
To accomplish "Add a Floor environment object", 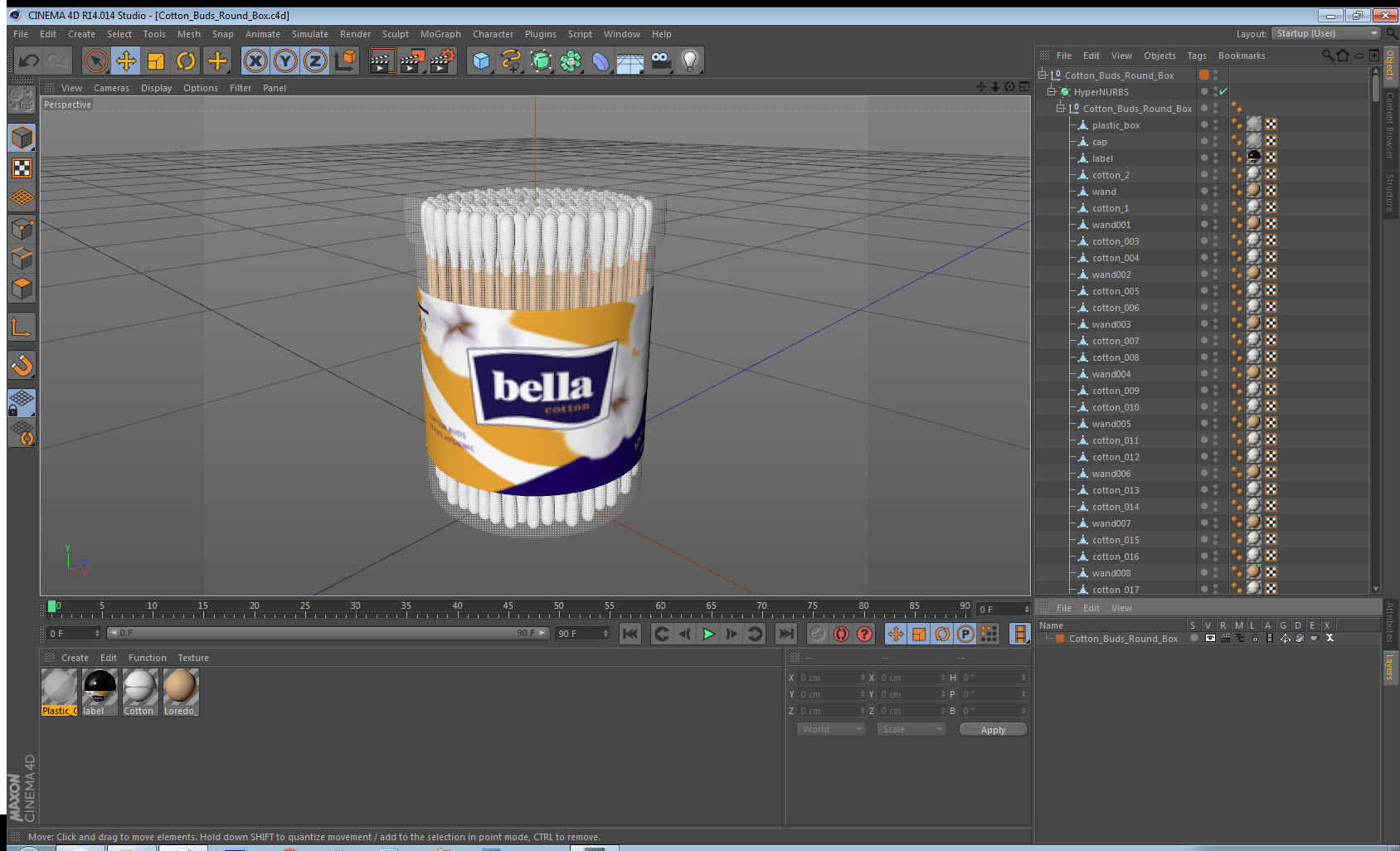I will coord(630,61).
